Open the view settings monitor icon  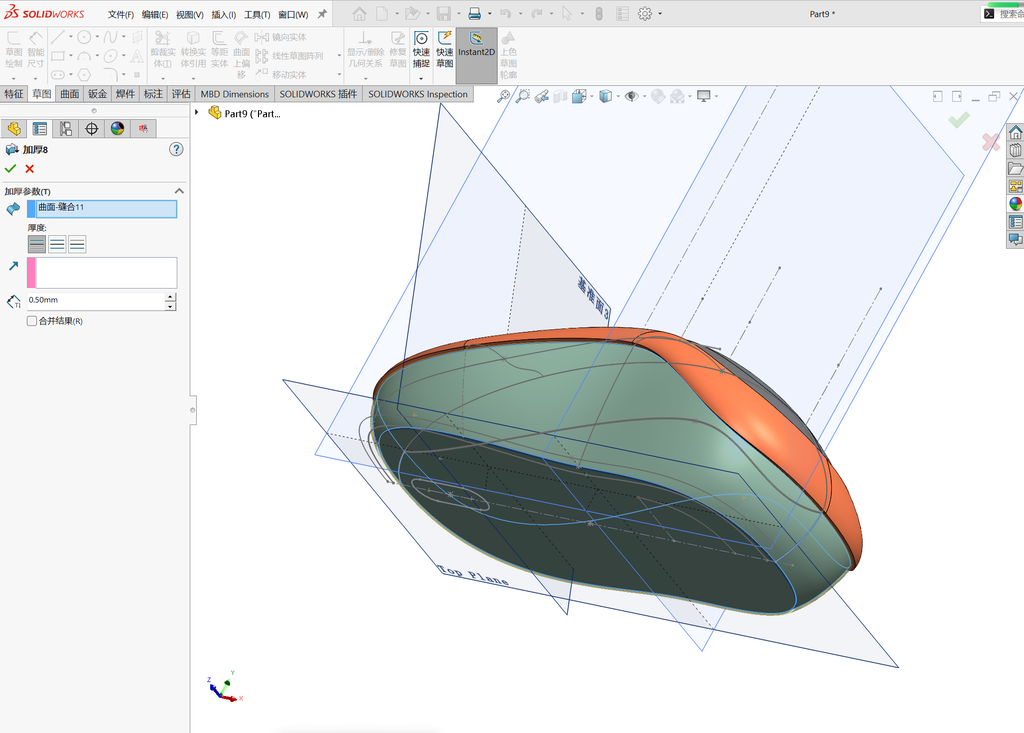[x=703, y=97]
